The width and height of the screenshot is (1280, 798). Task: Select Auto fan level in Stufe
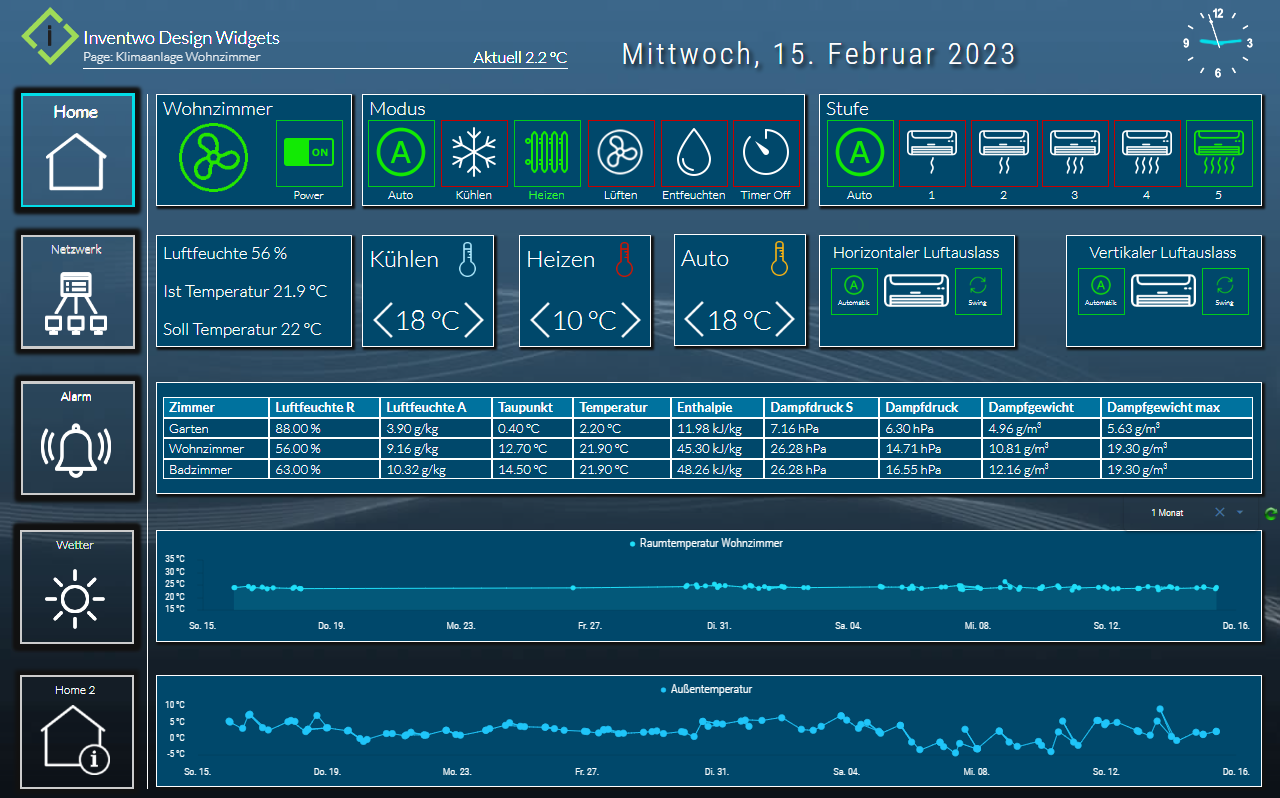point(859,153)
